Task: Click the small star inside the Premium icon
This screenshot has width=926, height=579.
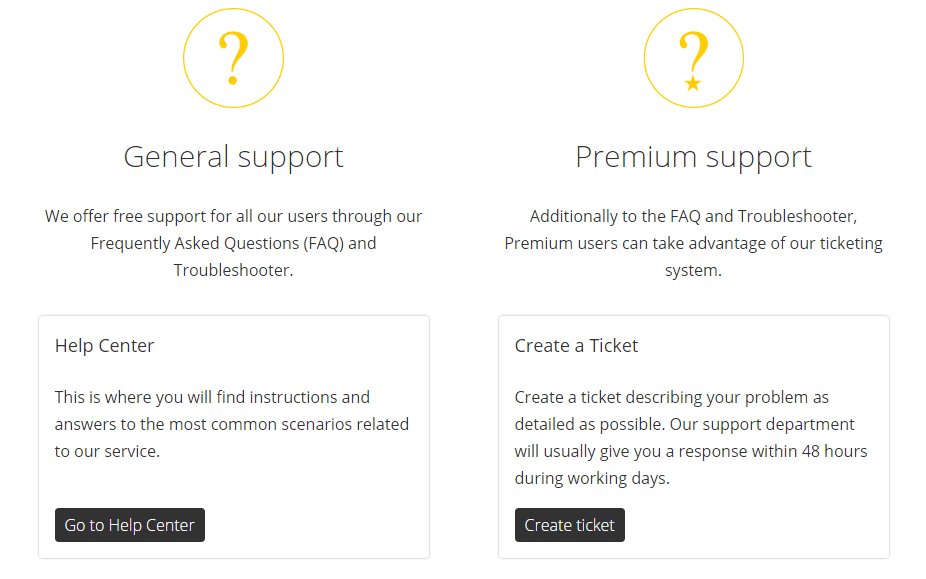Action: tap(693, 83)
